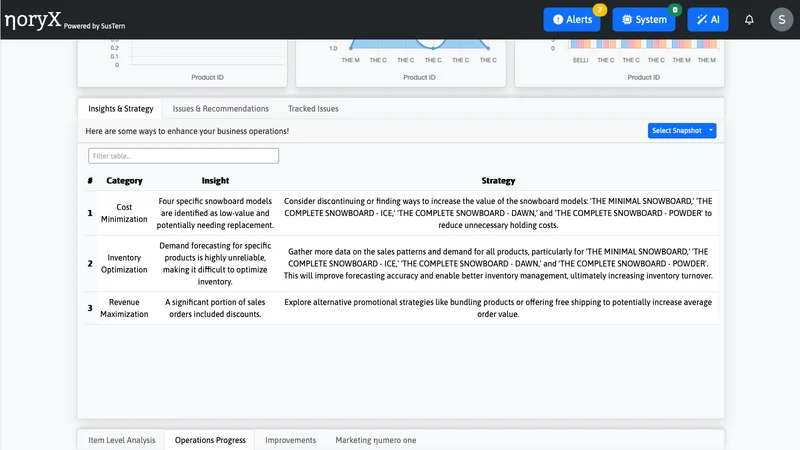Open the Improvements tab
Viewport: 800px width, 450px height.
[x=290, y=440]
